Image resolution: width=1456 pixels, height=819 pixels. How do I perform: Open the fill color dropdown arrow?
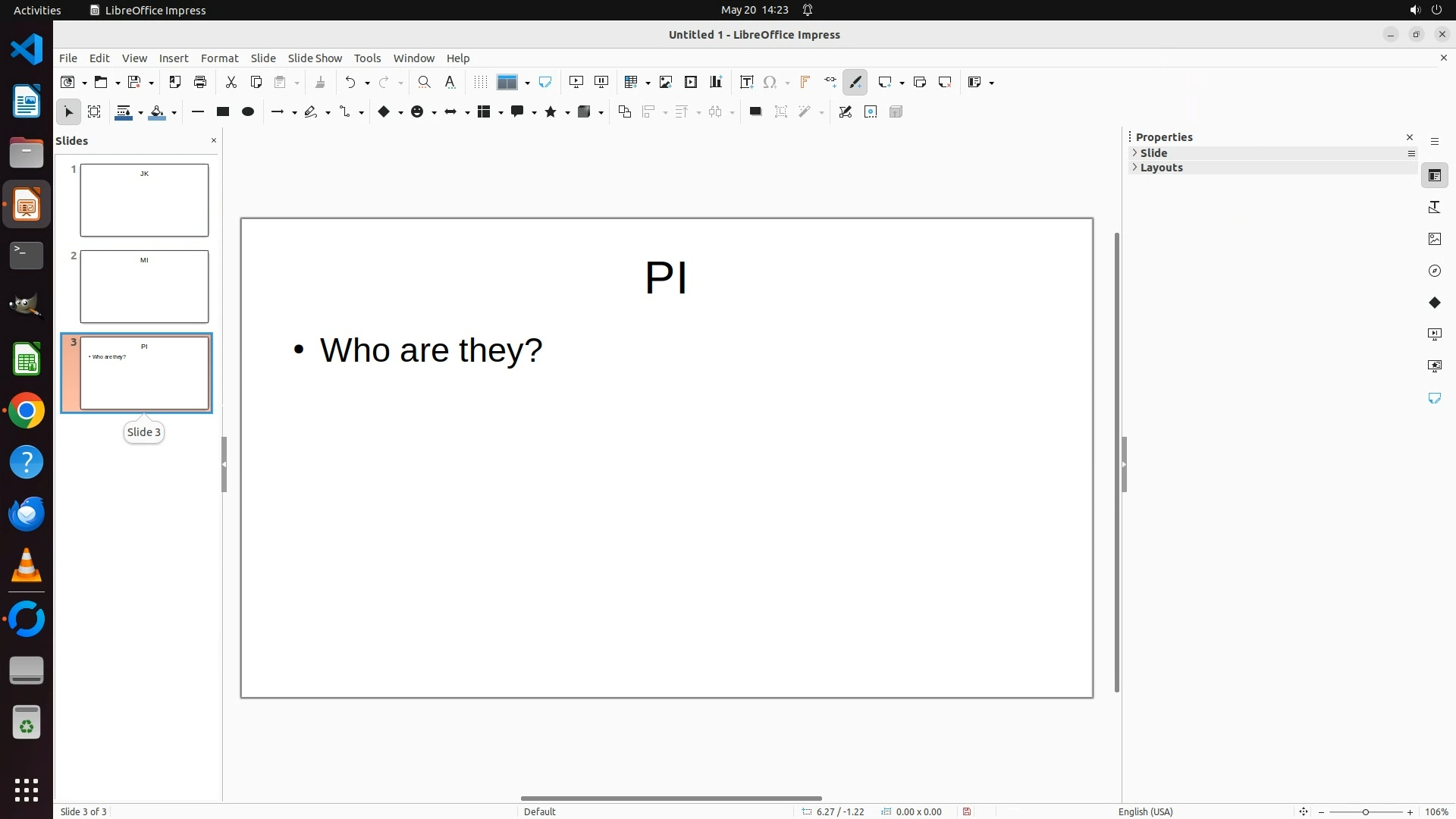tap(174, 113)
